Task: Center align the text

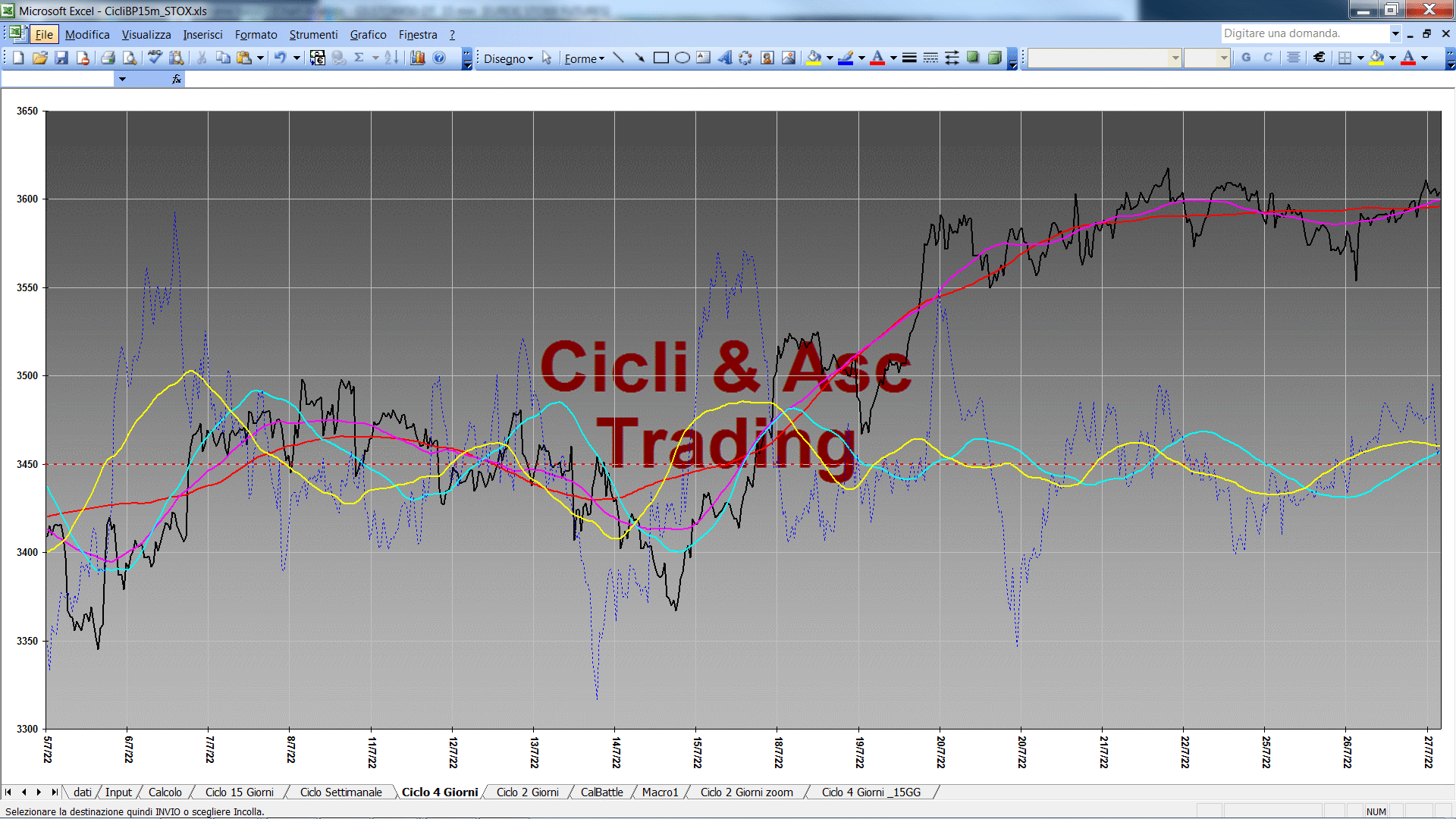Action: point(1294,58)
